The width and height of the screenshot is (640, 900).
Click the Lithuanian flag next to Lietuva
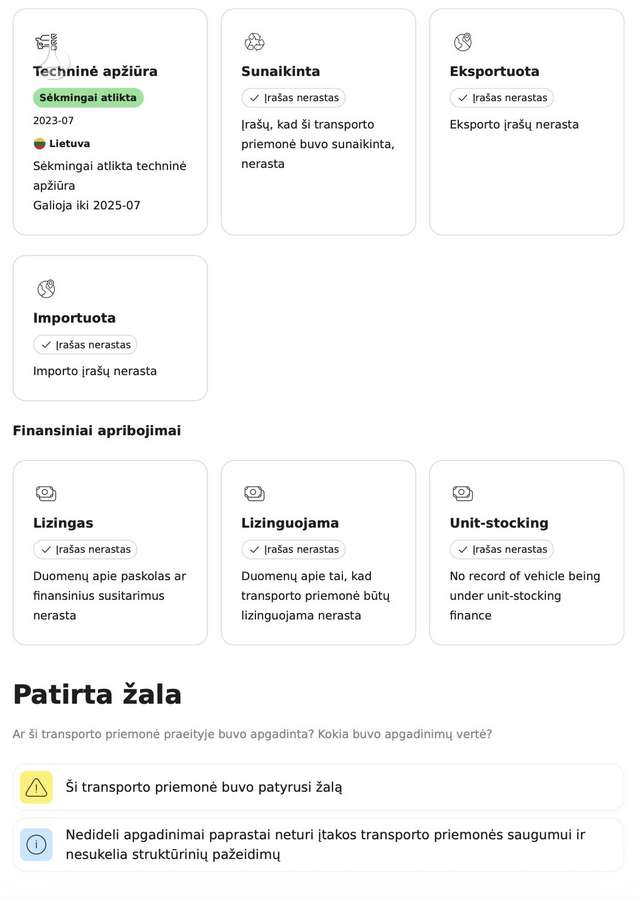[x=39, y=143]
